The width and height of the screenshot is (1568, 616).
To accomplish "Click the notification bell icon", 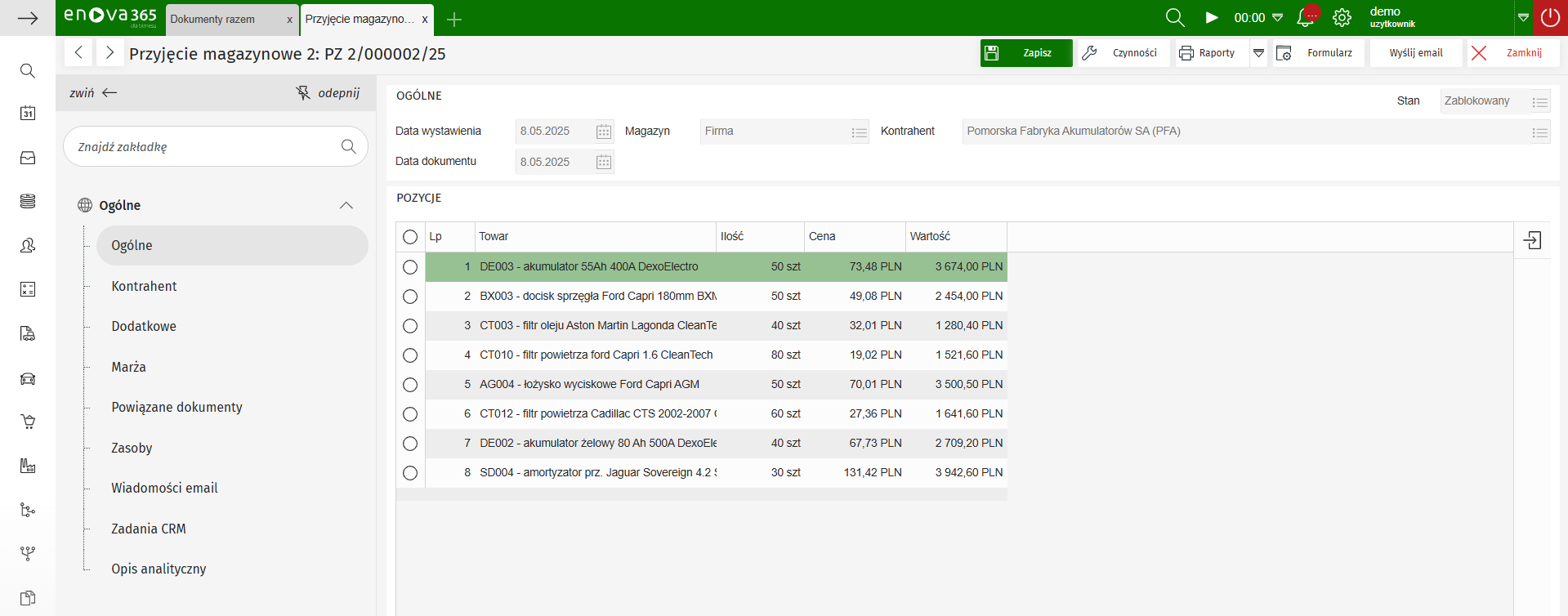I will tap(1306, 18).
